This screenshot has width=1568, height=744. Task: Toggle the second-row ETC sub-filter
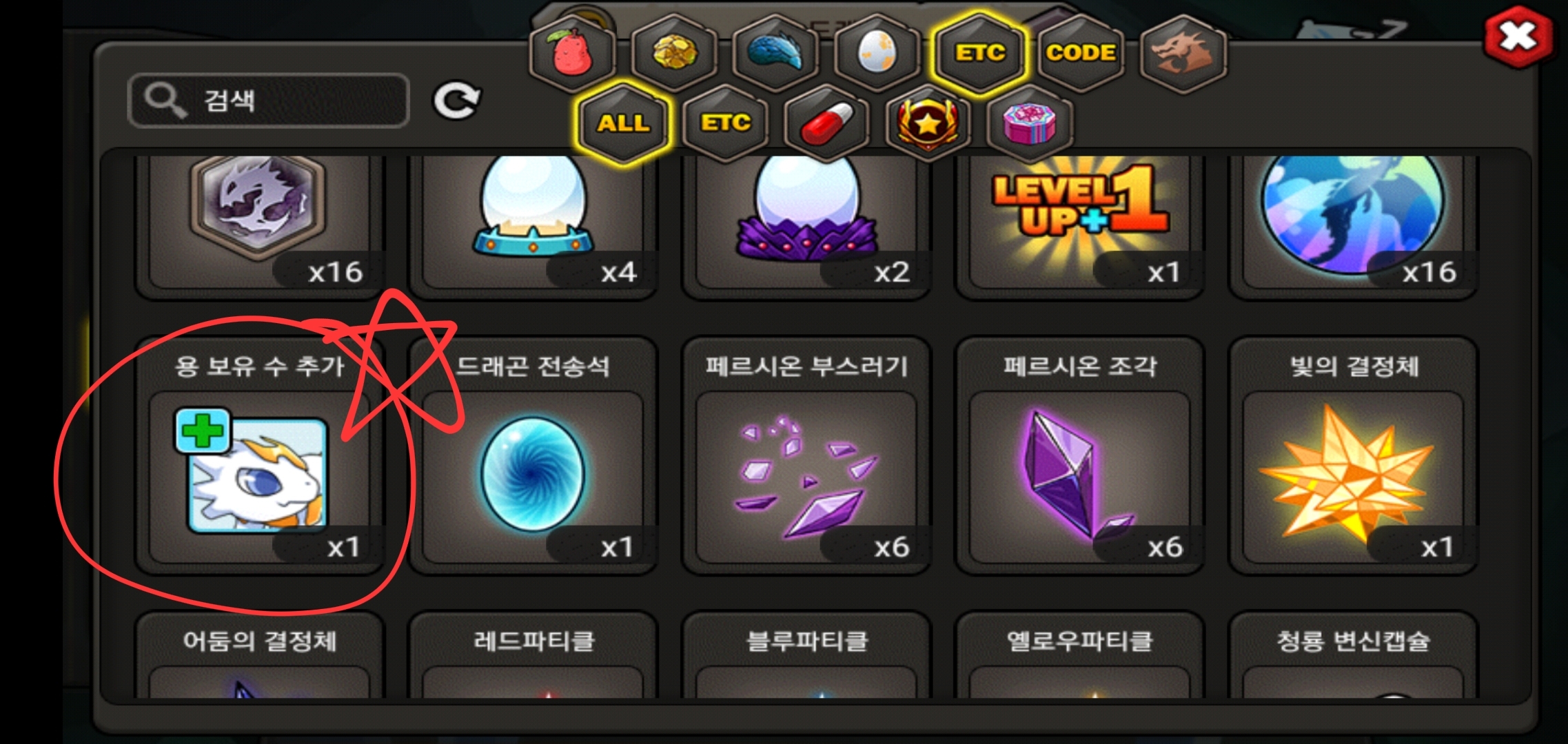tap(725, 123)
